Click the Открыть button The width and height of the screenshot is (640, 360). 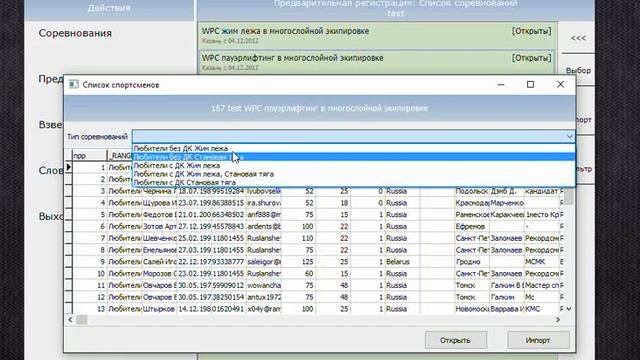click(456, 340)
